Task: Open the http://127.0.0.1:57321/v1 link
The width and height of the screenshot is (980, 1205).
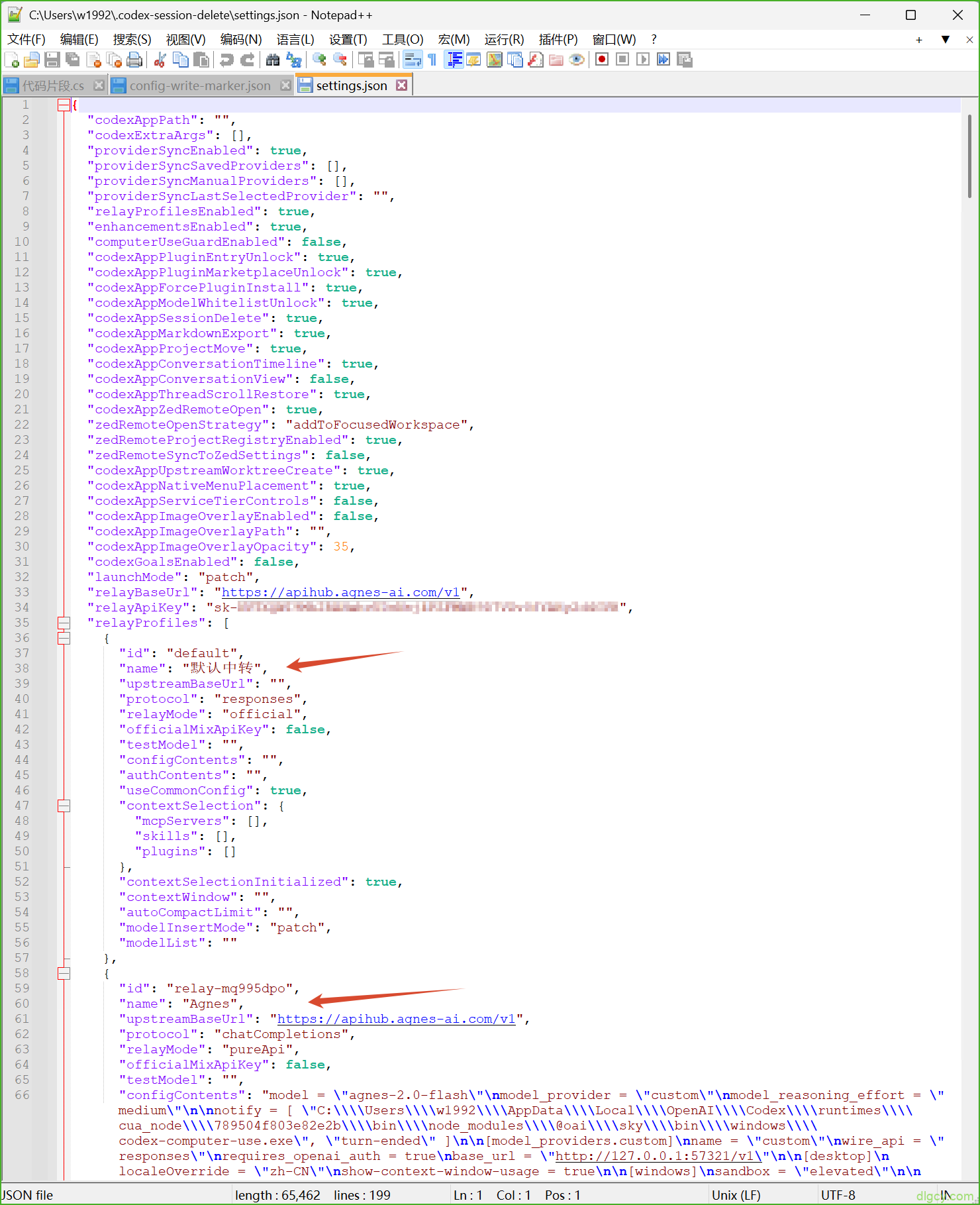Action: coord(658,1156)
